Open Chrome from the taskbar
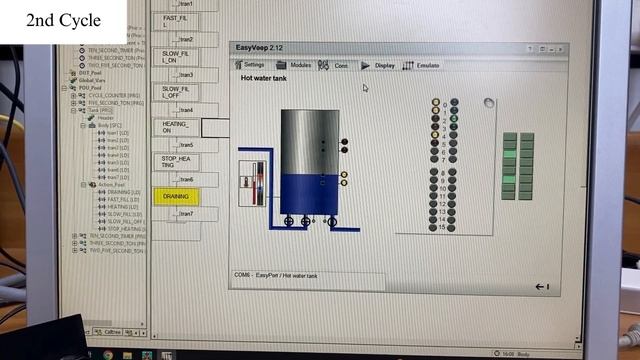This screenshot has width=640, height=360. pyautogui.click(x=108, y=355)
